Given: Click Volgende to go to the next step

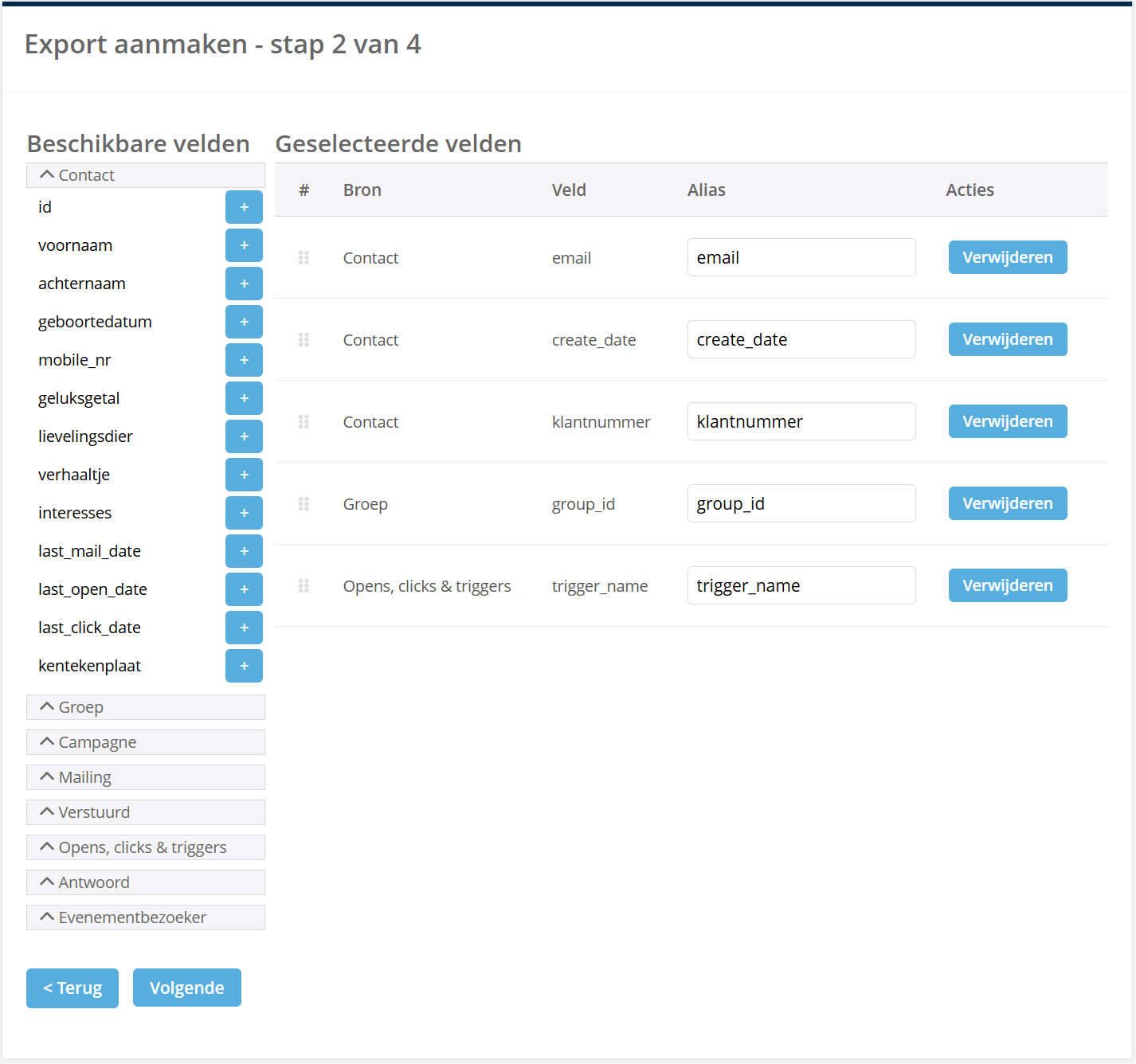Looking at the screenshot, I should [187, 988].
